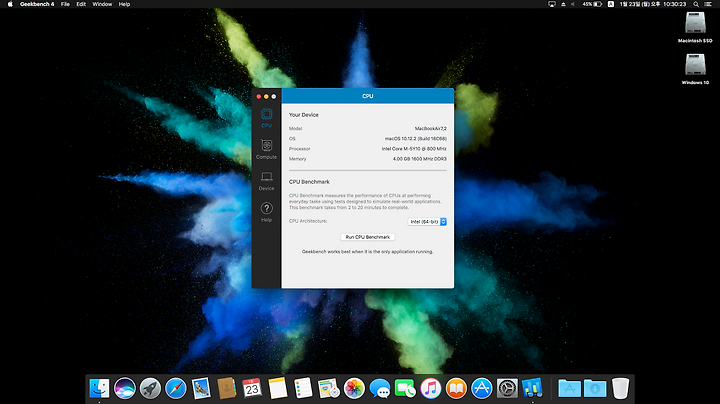Click the 4.00 GB memory value
The image size is (720, 404).
(420, 159)
